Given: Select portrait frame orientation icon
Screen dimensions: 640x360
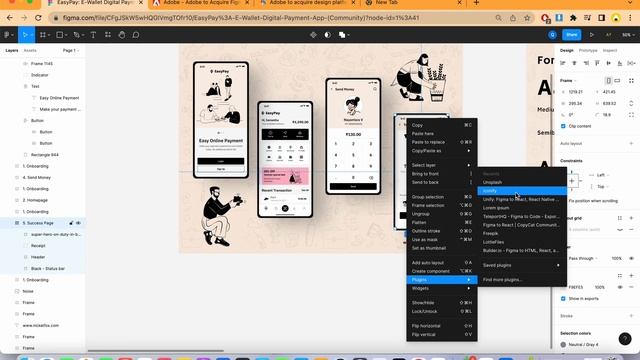Looking at the screenshot, I should coord(609,80).
